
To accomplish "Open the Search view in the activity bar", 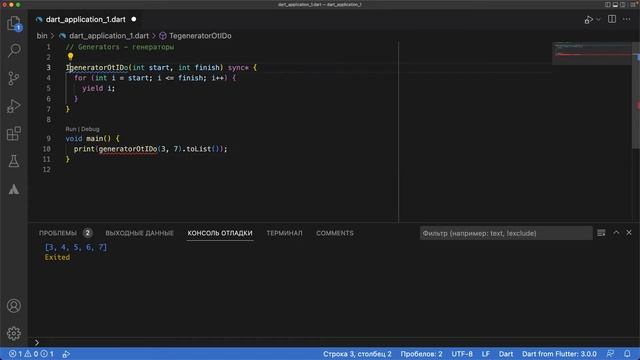I will [14, 51].
